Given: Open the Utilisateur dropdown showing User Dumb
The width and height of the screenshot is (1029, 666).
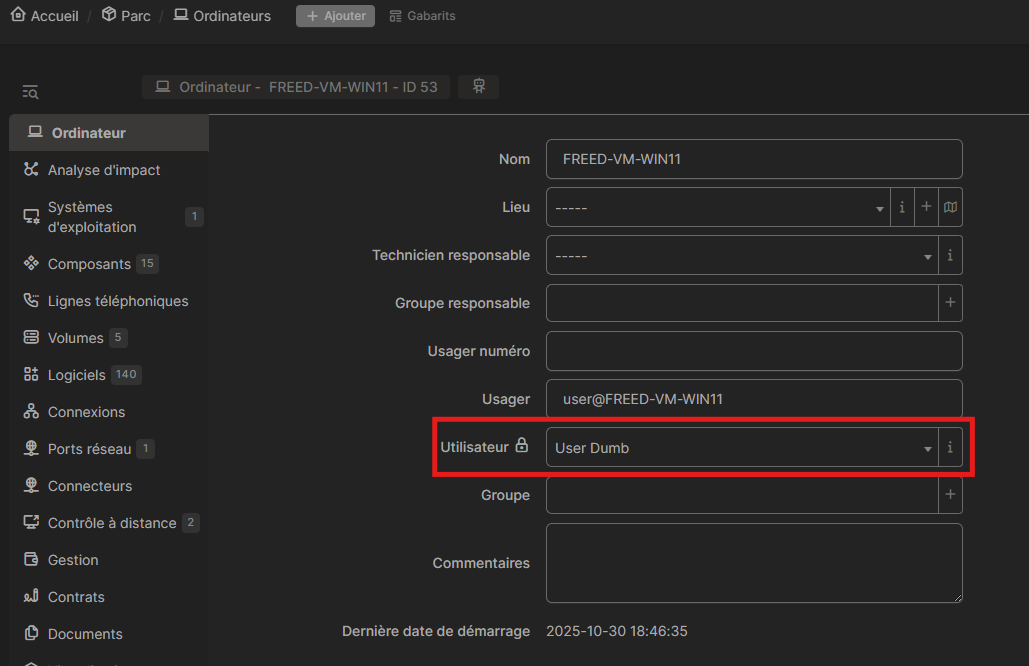Looking at the screenshot, I should click(x=741, y=447).
